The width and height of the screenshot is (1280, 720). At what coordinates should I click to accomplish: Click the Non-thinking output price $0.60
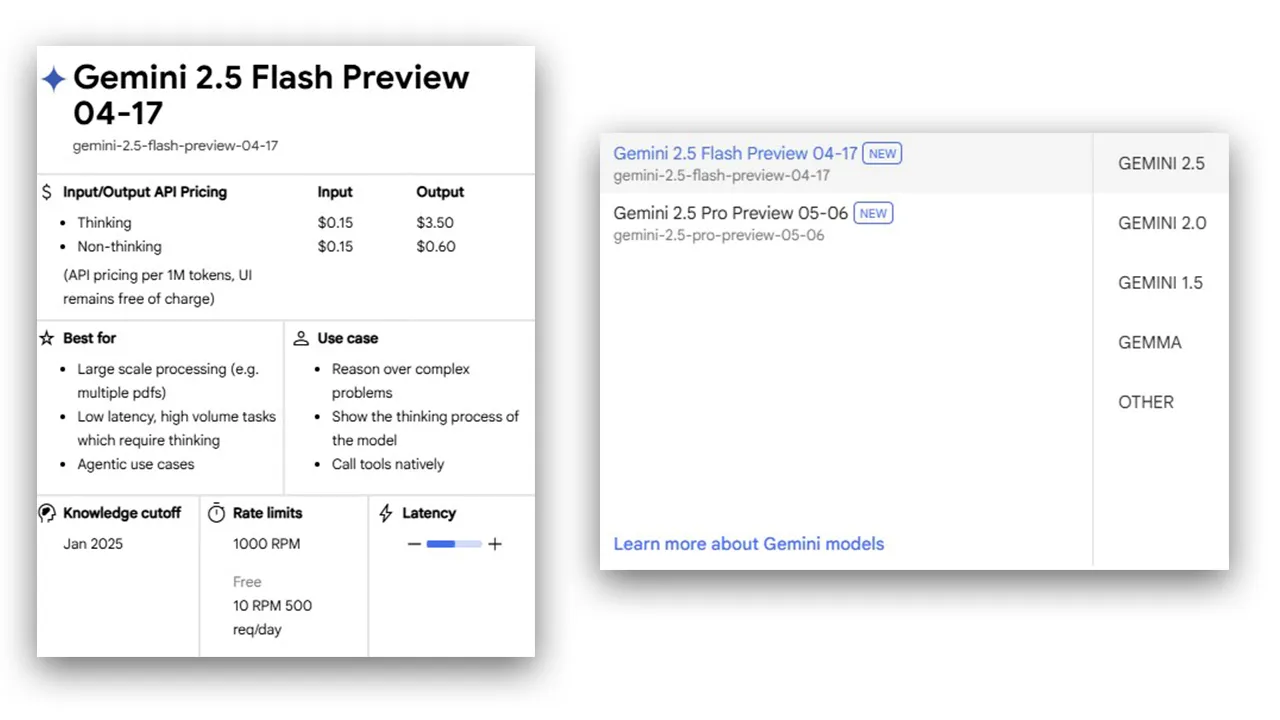point(436,247)
